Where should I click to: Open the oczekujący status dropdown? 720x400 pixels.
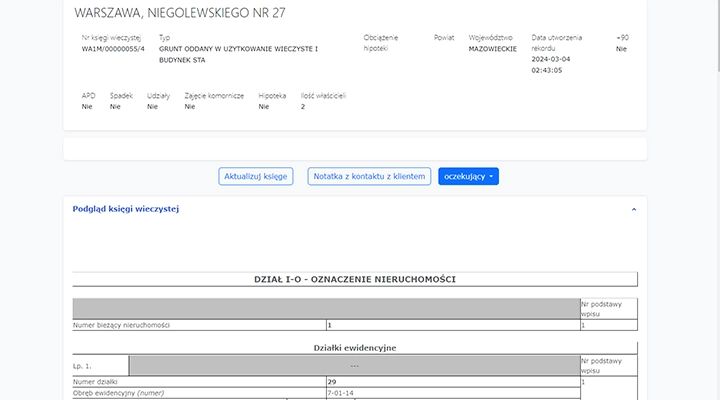point(468,176)
